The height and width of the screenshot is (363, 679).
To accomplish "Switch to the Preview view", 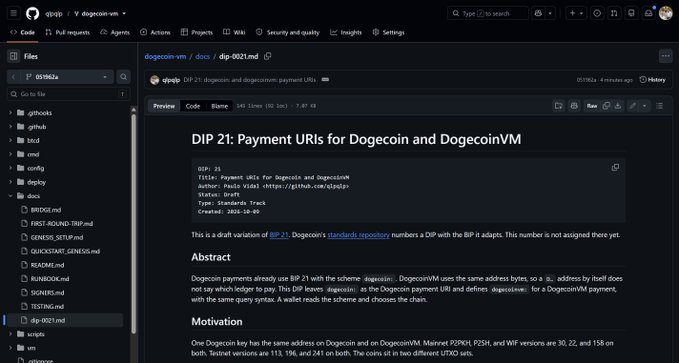I will (x=164, y=106).
